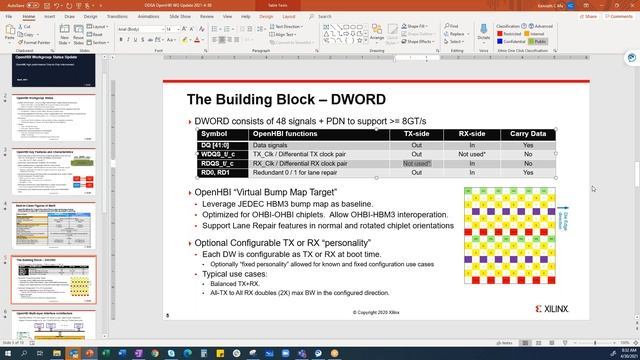This screenshot has height=360, width=640.
Task: Save the presentation from Quick Access toolbar
Action: coord(47,6)
